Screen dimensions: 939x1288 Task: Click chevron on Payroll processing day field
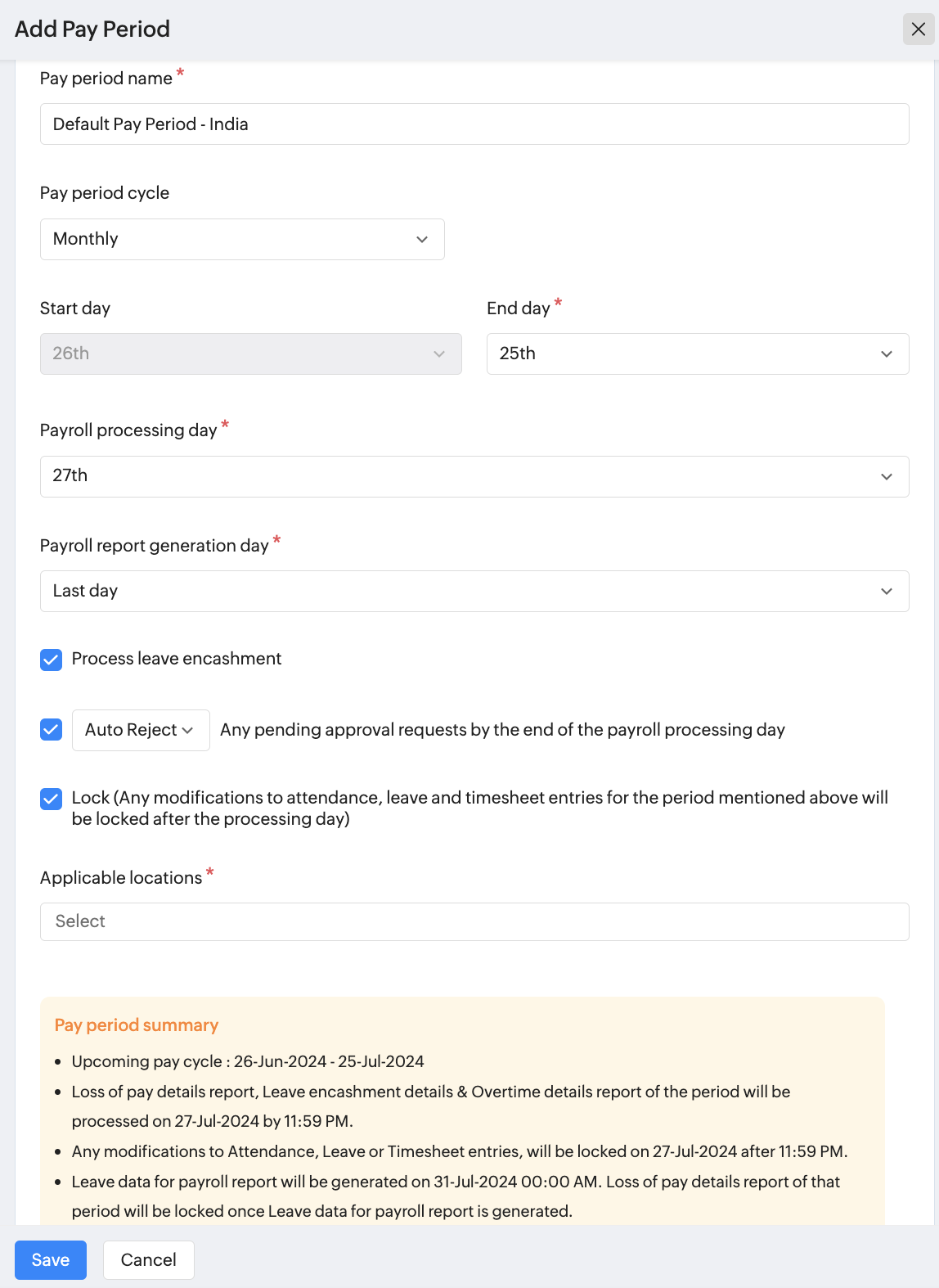pyautogui.click(x=886, y=477)
